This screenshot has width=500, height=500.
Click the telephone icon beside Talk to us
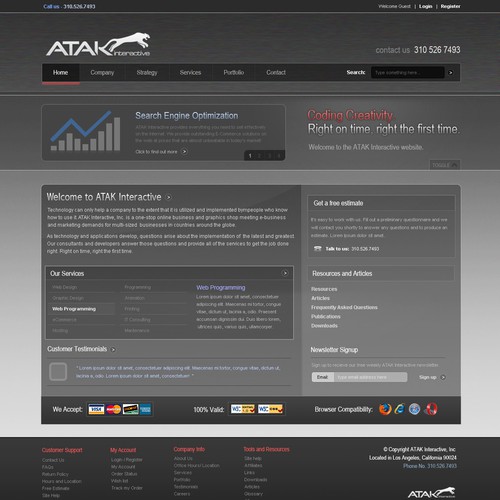click(318, 248)
